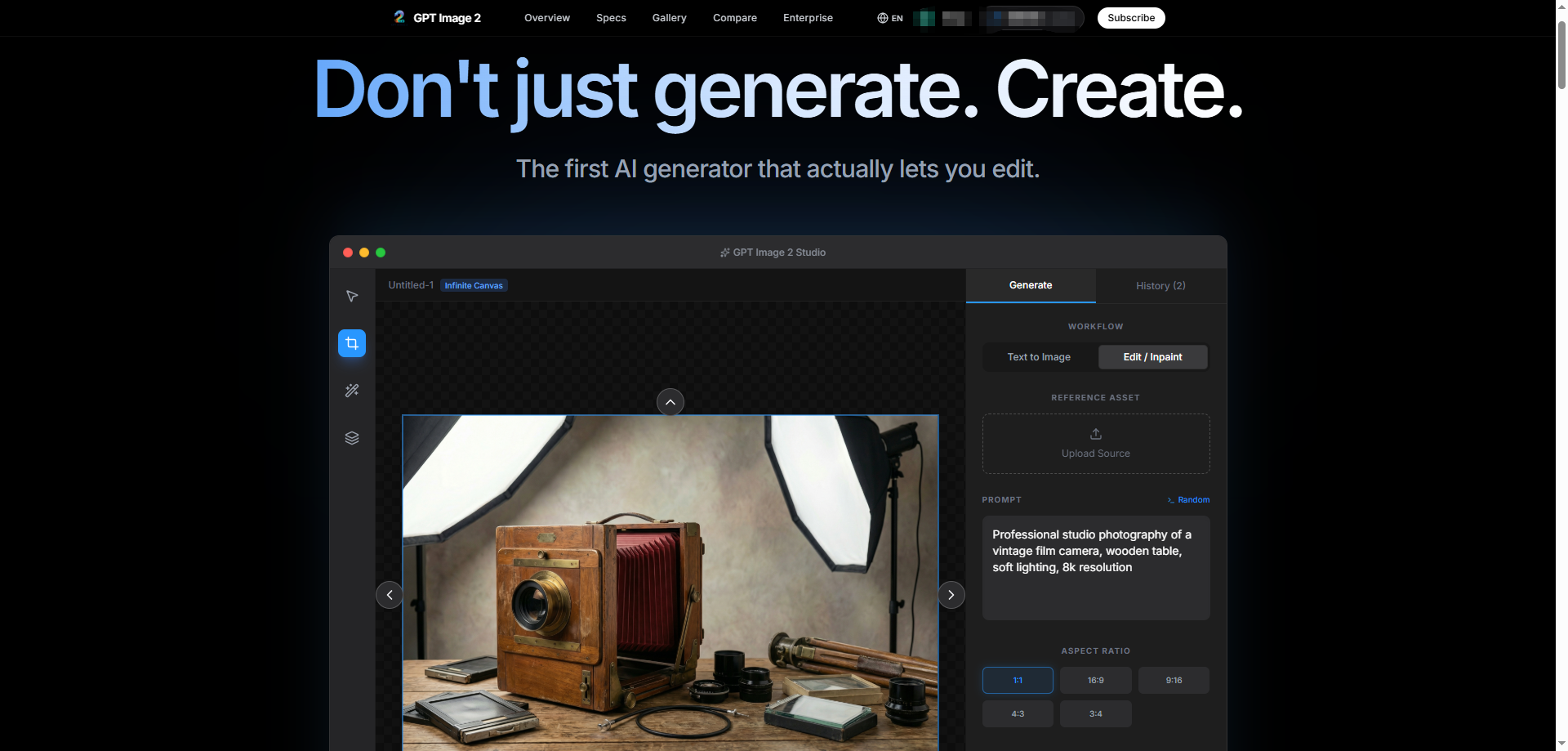The image size is (1568, 751).
Task: Switch workflow to Text to Image
Action: pyautogui.click(x=1038, y=357)
